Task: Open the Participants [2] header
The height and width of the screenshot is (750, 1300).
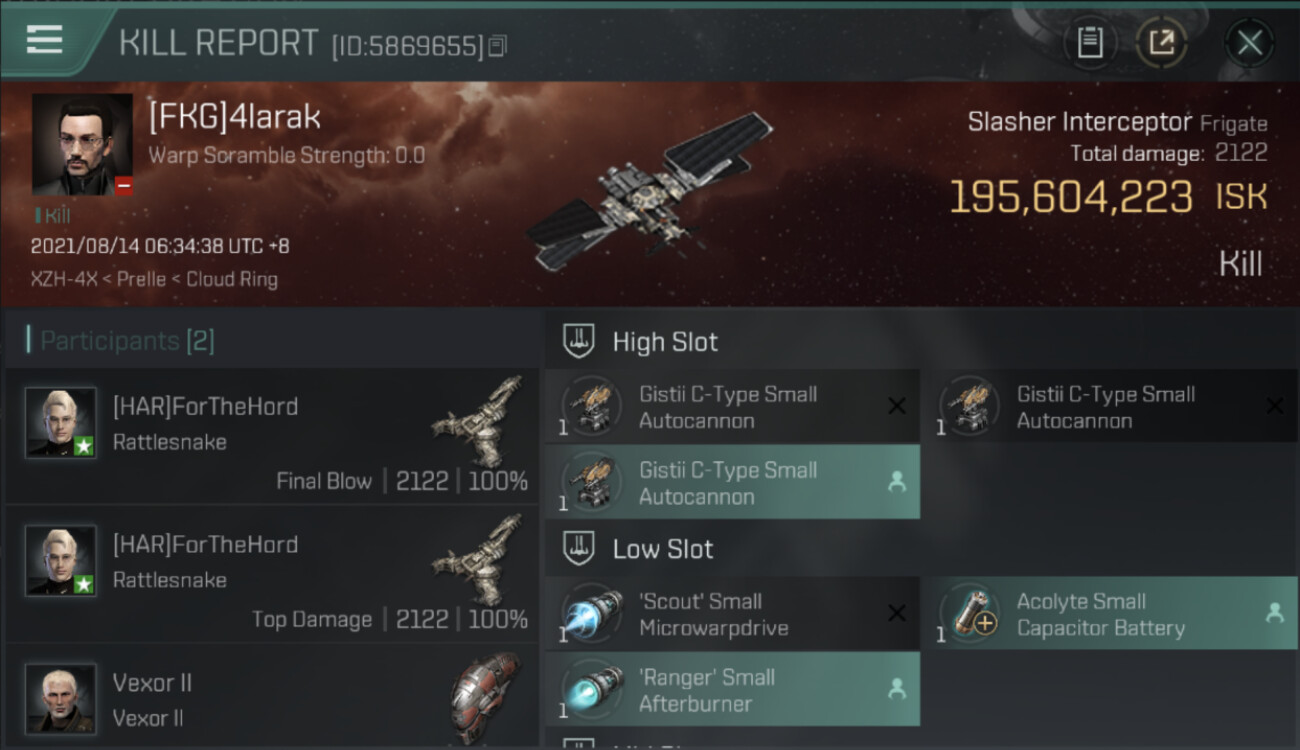Action: click(121, 341)
